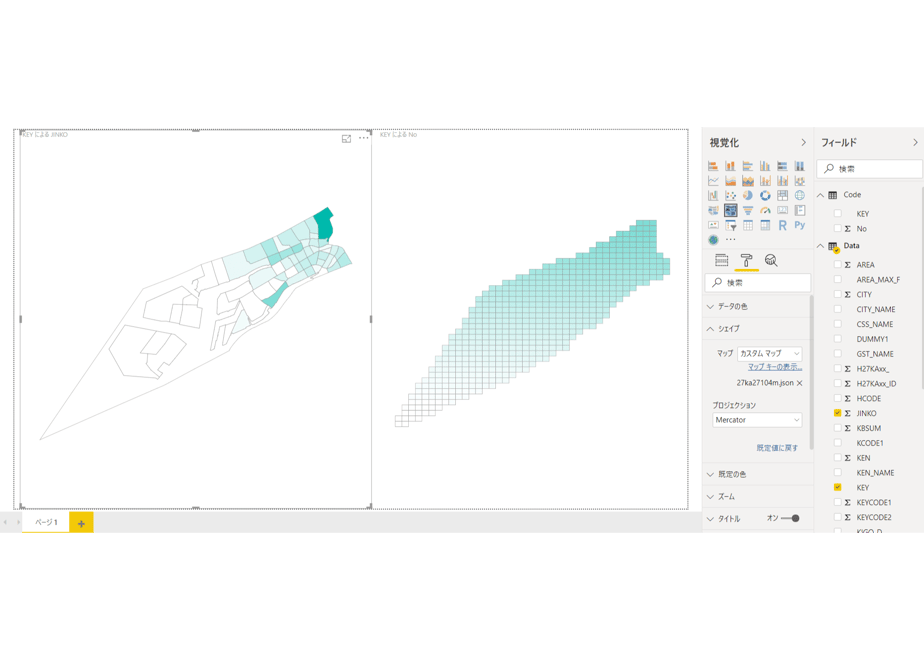Image resolution: width=924 pixels, height=660 pixels.
Task: Open more options on the JINKO map visual
Action: (x=364, y=138)
